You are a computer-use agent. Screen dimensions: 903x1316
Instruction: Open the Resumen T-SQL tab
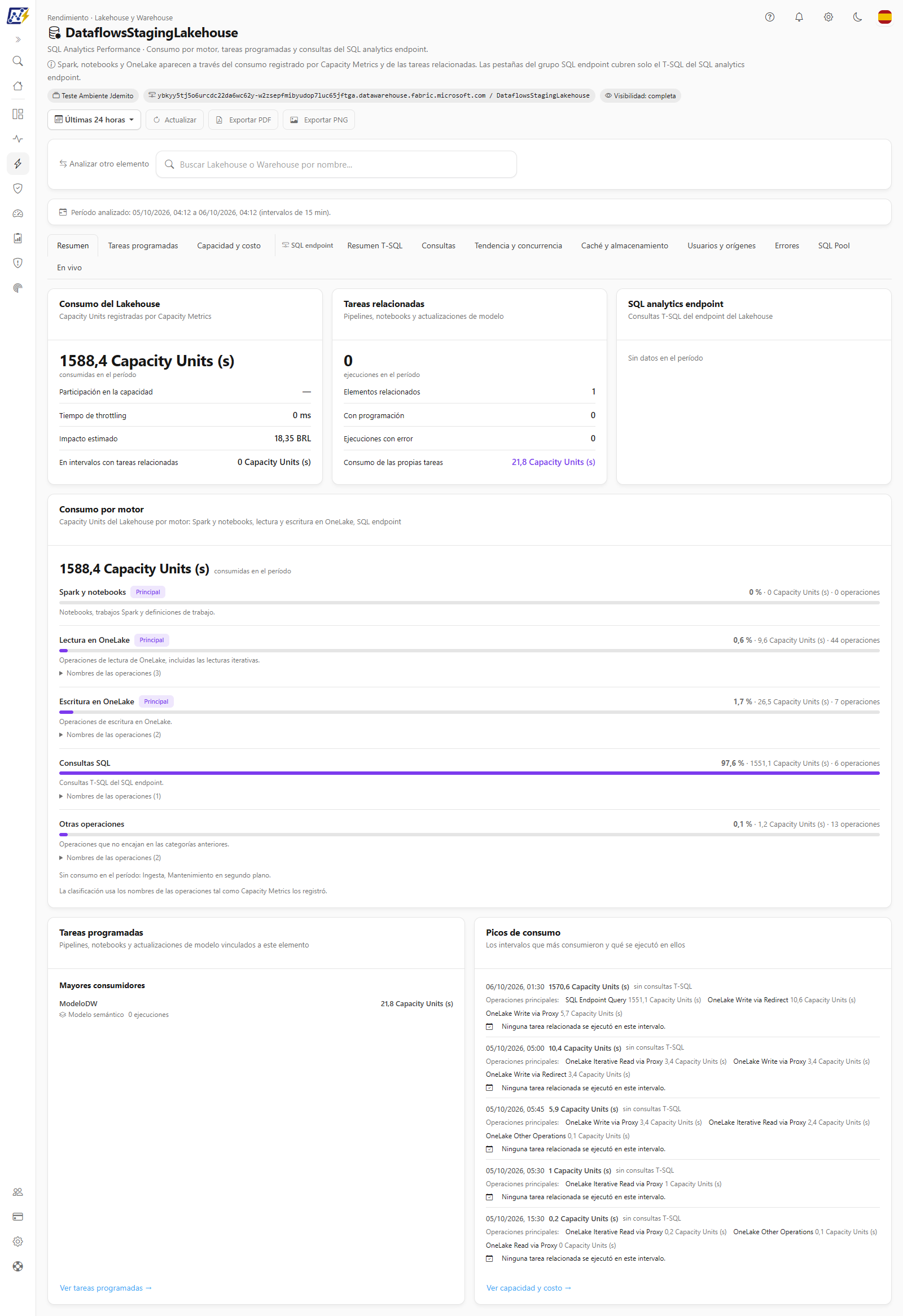pos(375,245)
